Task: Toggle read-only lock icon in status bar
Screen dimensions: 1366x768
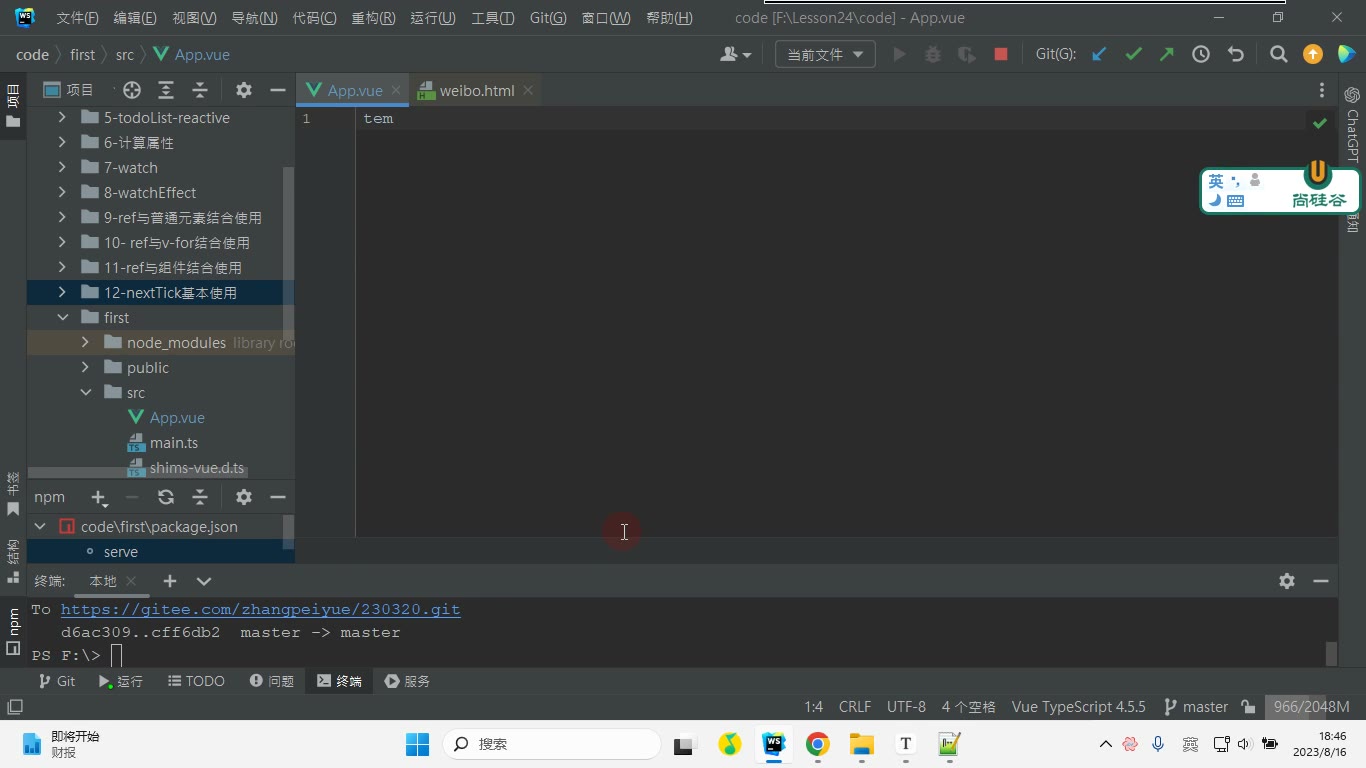Action: pos(1248,707)
